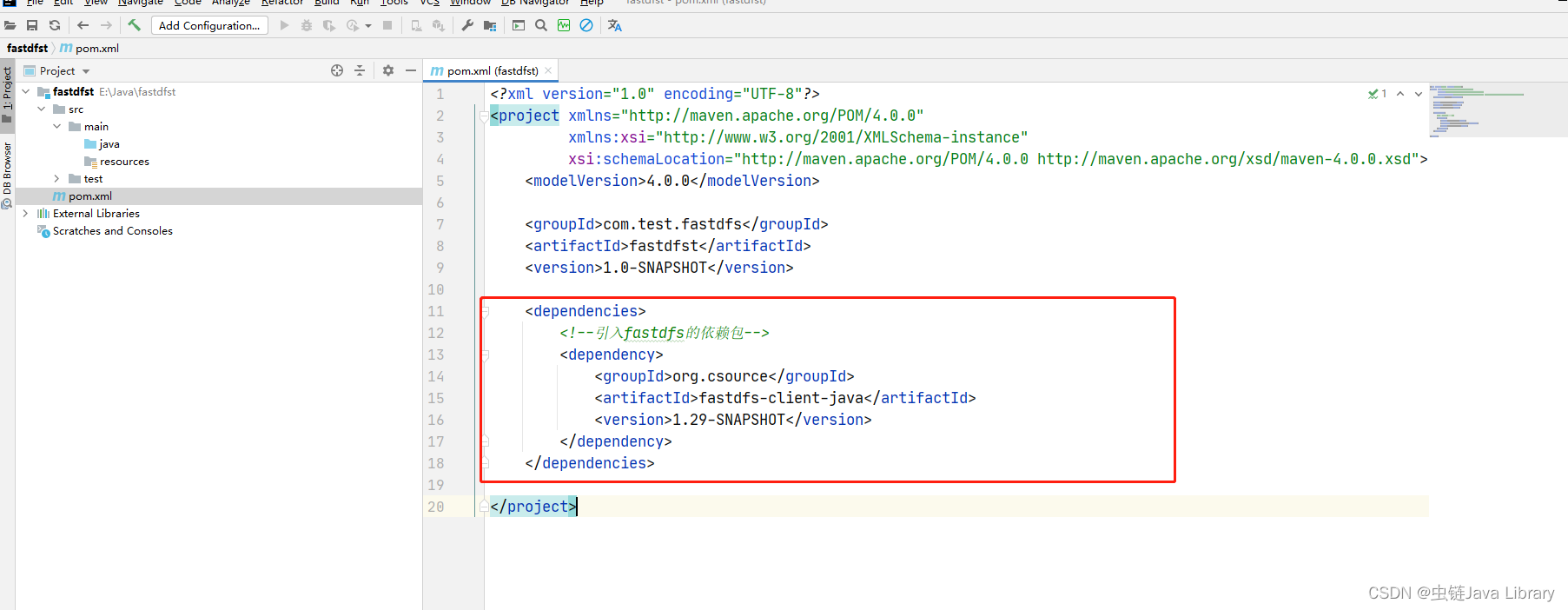Collapse all in Project panel
Image resolution: width=1568 pixels, height=610 pixels.
[x=360, y=70]
